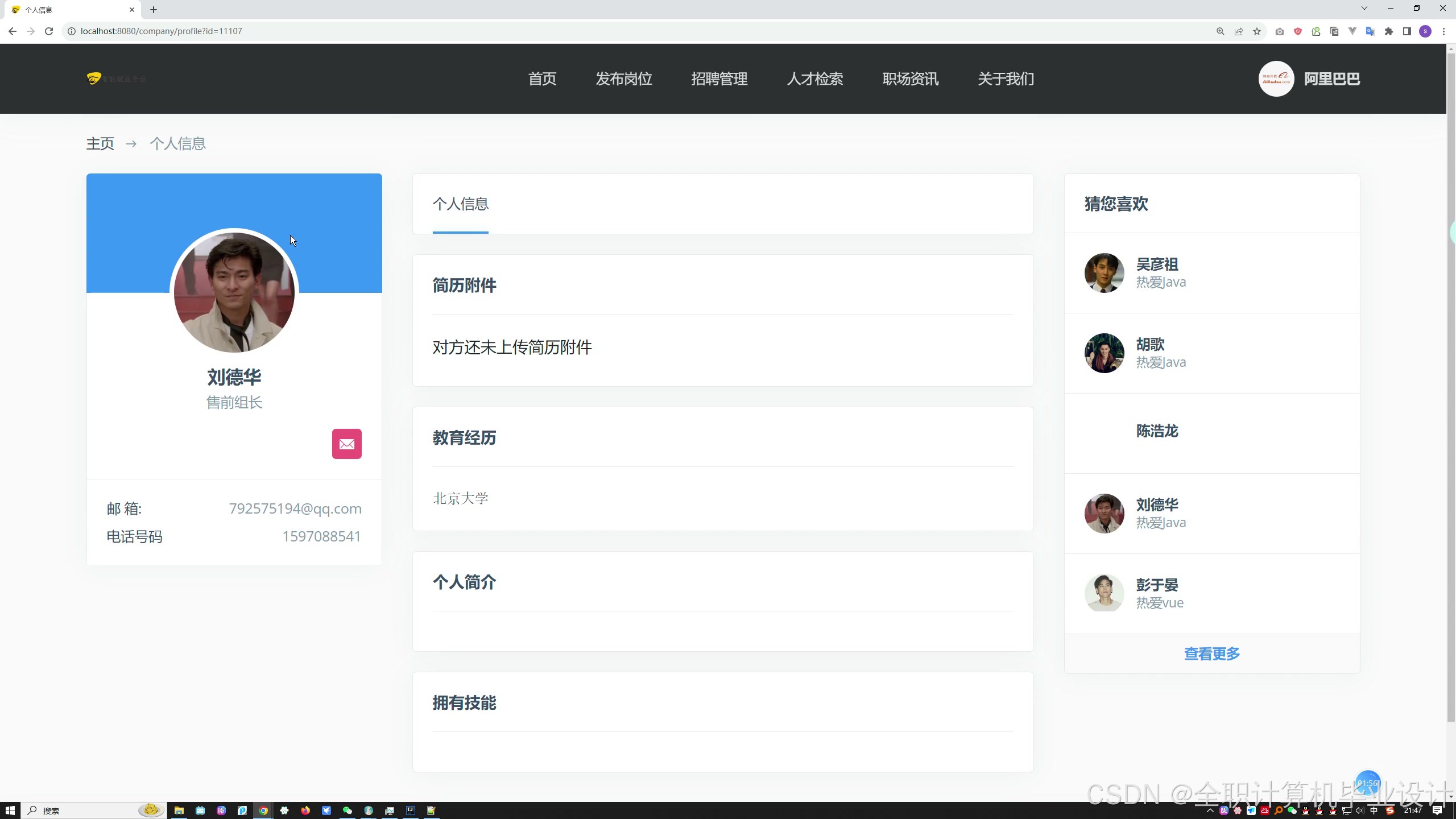Click 查看更多 link
This screenshot has height=819, width=1456.
(1211, 654)
